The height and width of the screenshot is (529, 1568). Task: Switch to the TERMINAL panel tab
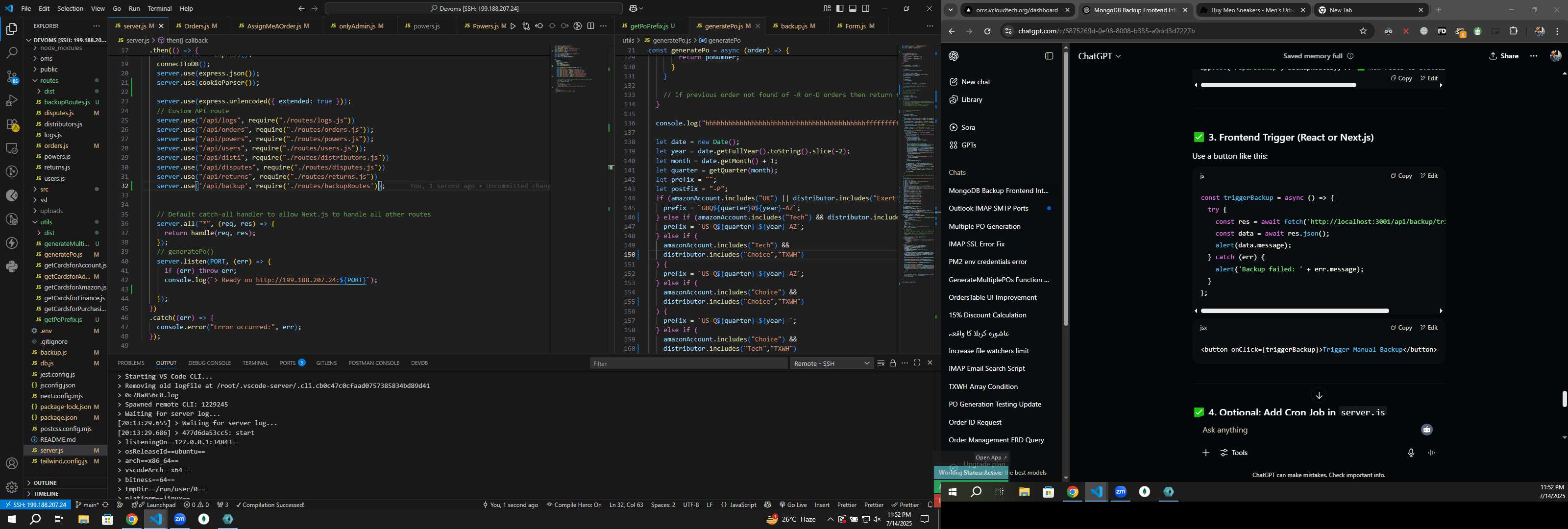(x=255, y=363)
